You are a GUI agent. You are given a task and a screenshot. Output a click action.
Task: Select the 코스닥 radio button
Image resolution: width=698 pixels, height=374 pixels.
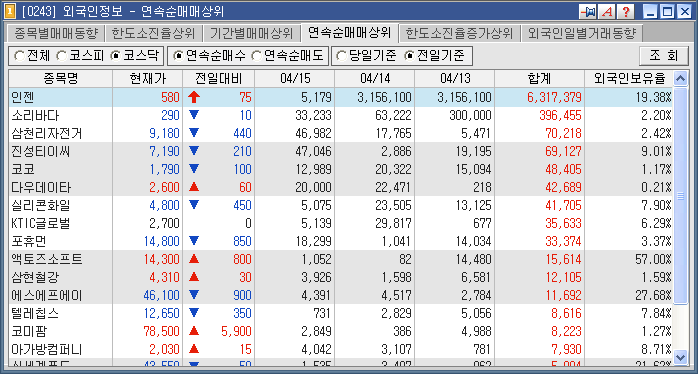tap(116, 56)
